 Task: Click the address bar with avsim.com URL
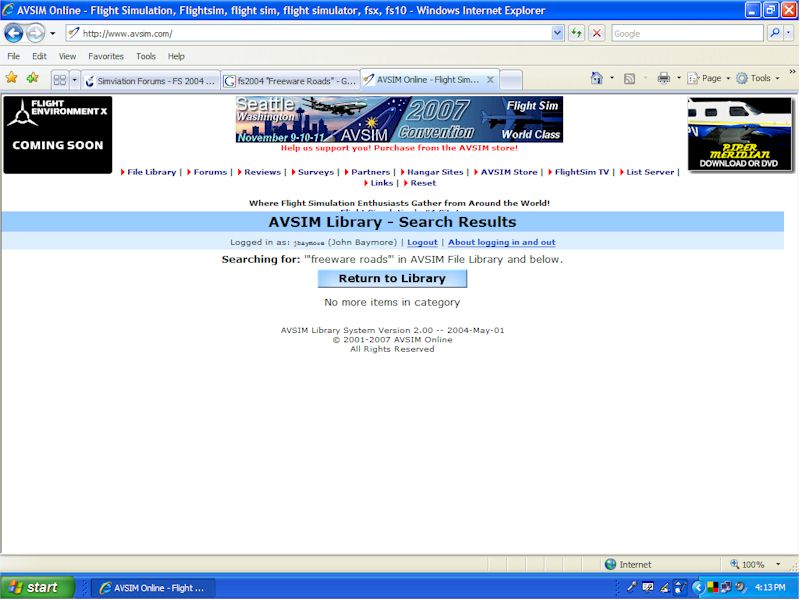(x=309, y=34)
